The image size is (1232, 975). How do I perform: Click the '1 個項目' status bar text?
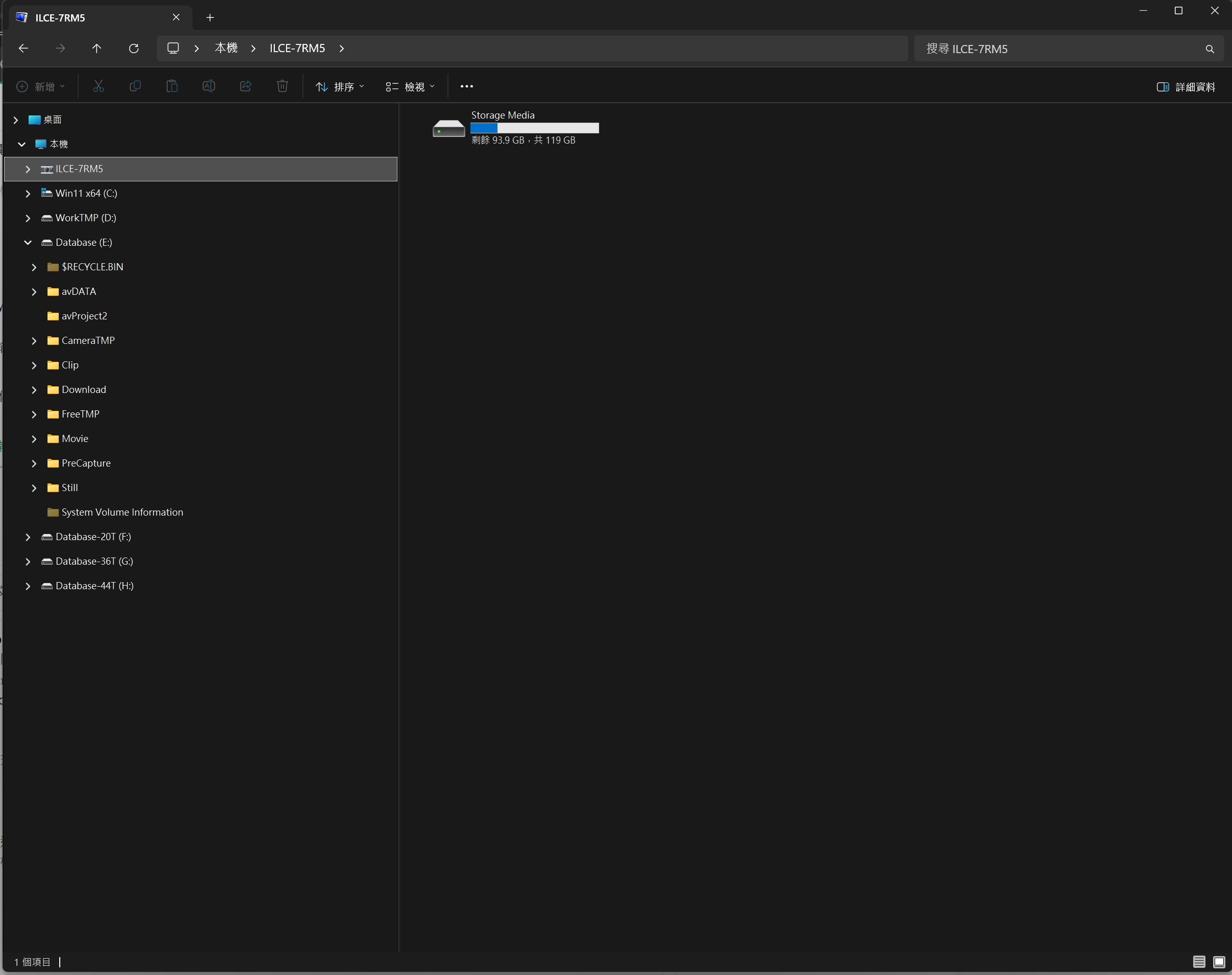click(33, 962)
